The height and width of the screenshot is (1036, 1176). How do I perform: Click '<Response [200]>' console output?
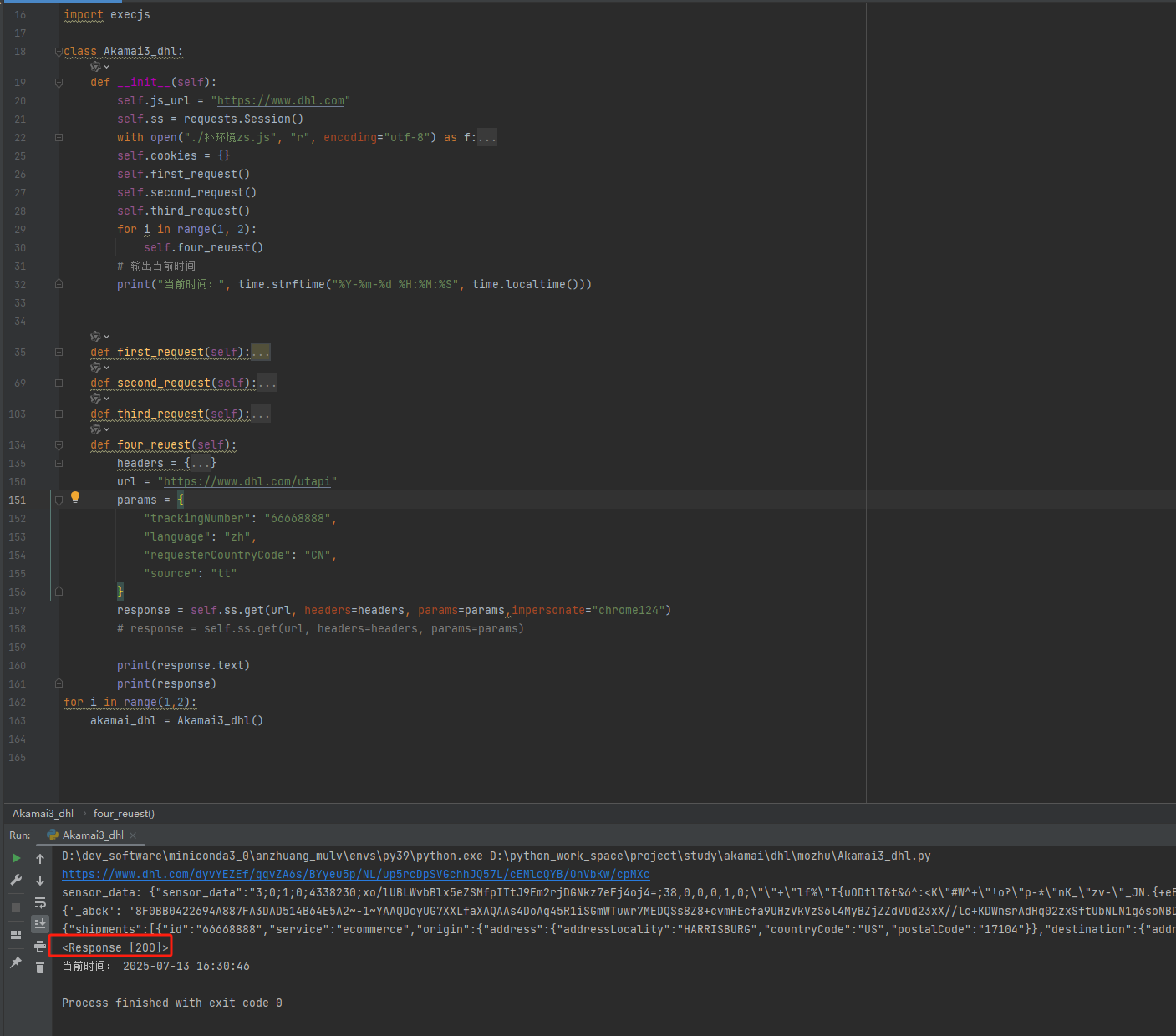[115, 947]
